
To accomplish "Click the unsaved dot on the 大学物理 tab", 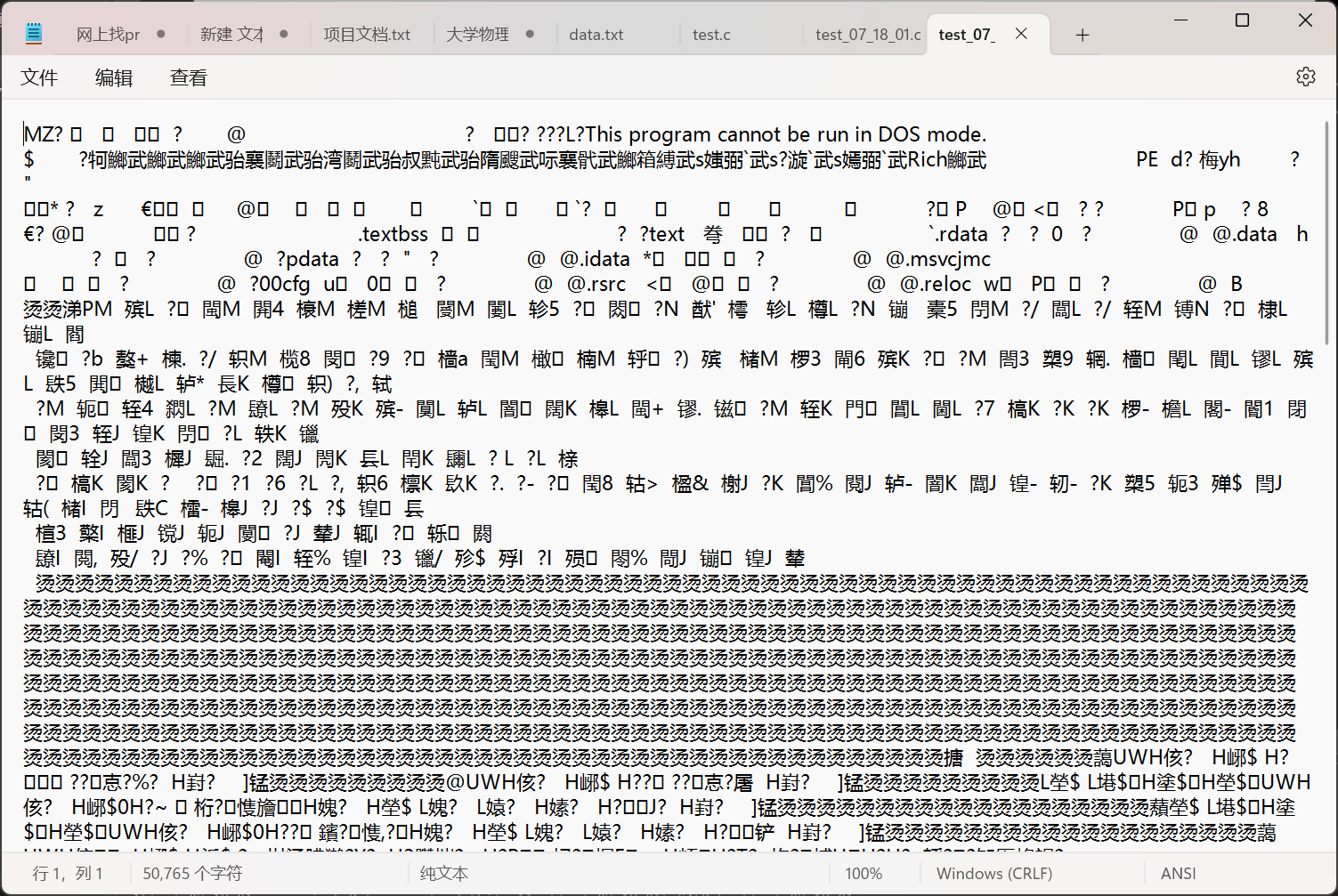I will 530,34.
